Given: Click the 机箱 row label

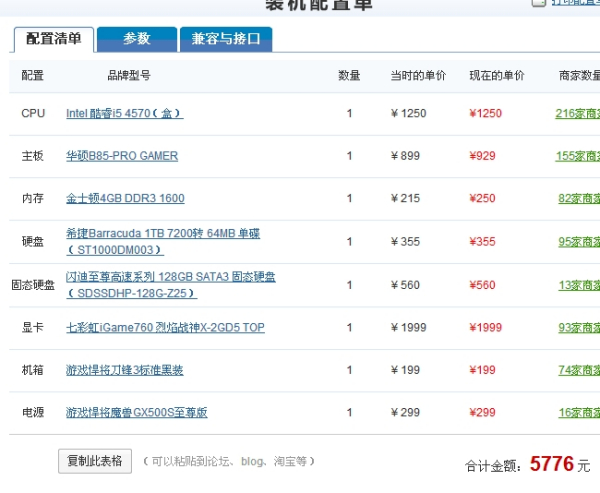Looking at the screenshot, I should coord(33,370).
